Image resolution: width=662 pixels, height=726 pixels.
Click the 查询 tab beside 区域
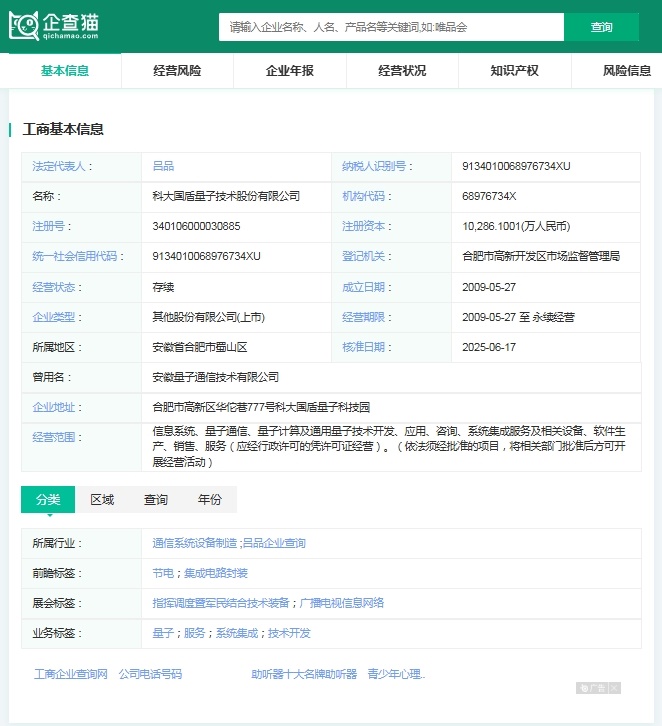(156, 500)
